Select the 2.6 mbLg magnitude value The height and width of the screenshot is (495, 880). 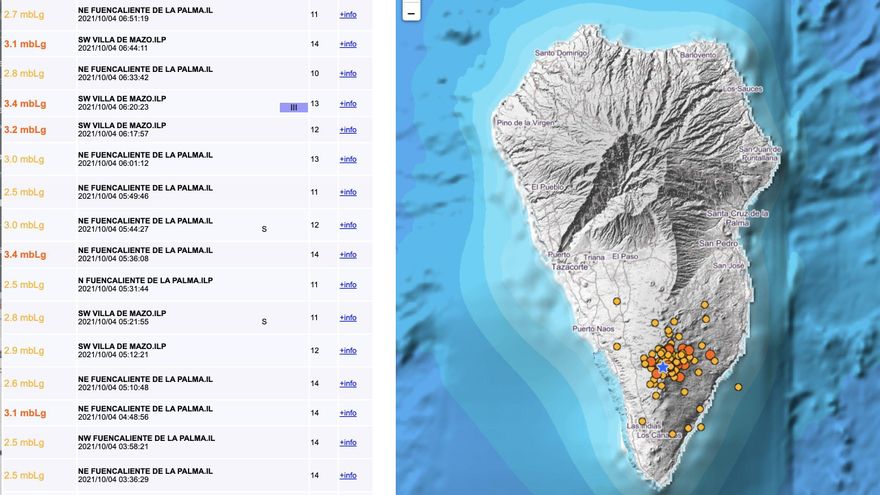24,383
